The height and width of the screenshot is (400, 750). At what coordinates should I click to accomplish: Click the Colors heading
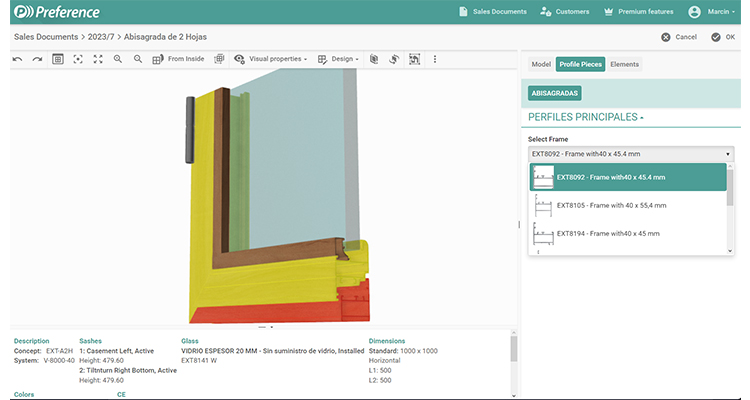[x=24, y=395]
